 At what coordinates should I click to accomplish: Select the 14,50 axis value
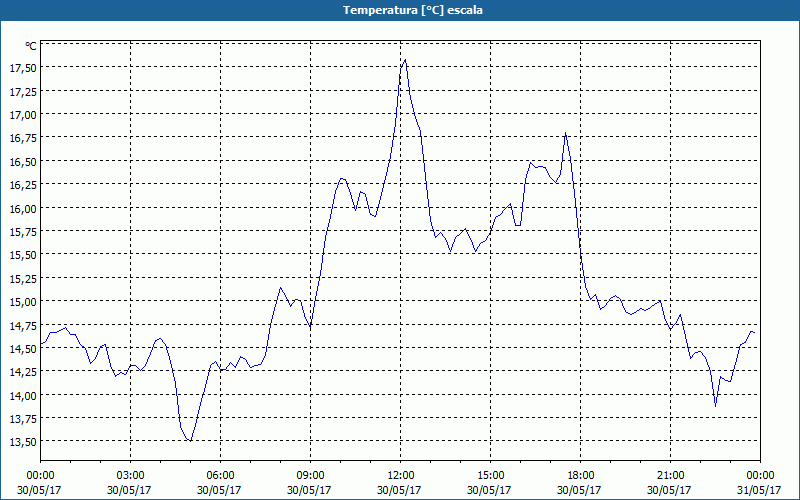click(23, 348)
